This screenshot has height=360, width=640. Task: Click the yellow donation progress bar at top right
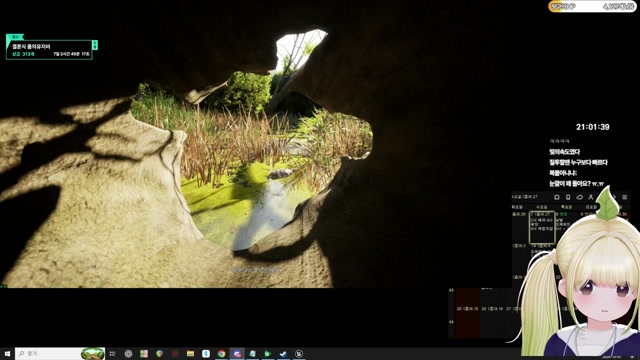[592, 7]
